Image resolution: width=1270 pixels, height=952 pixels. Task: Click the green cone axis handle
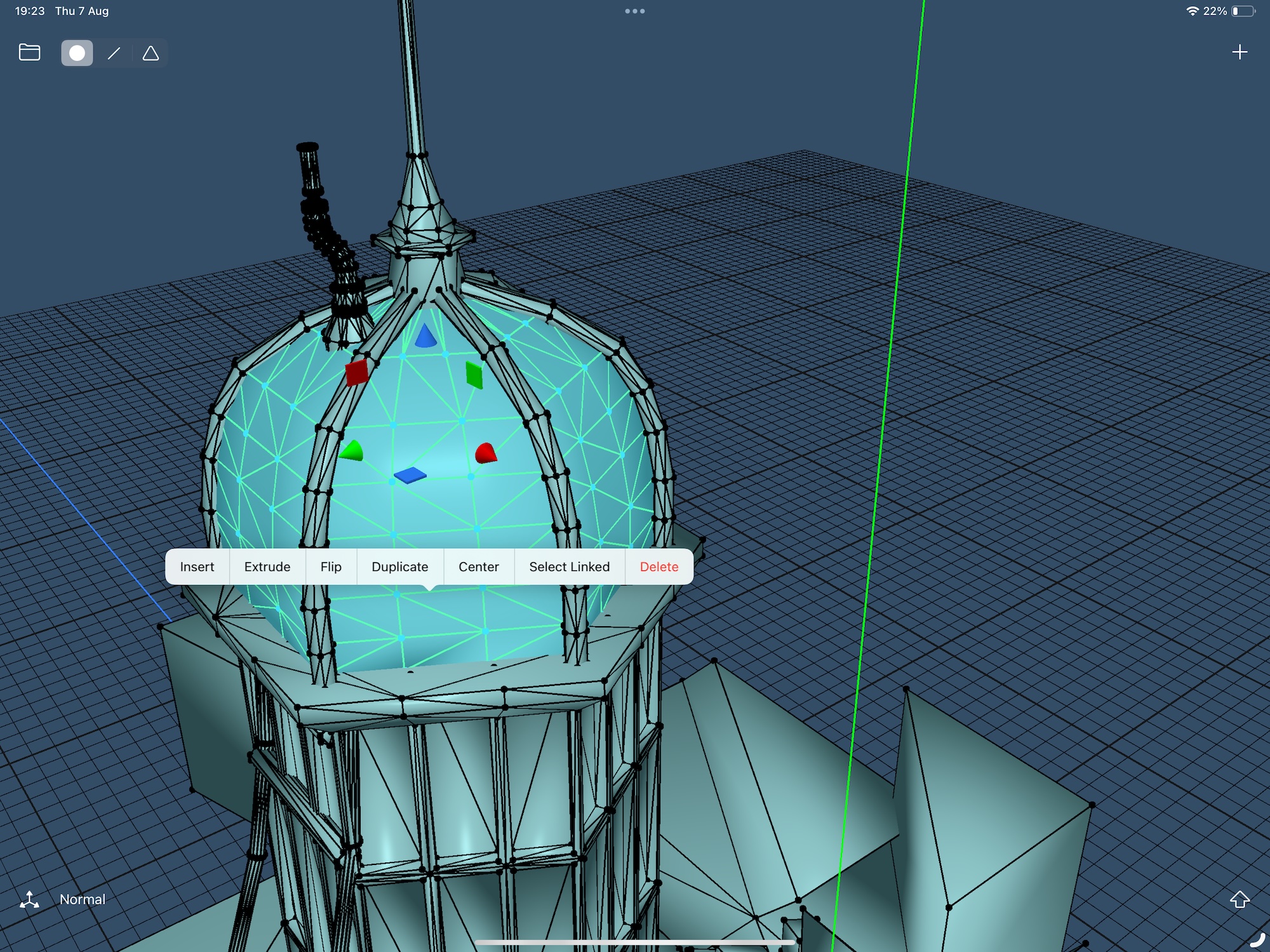pos(352,451)
